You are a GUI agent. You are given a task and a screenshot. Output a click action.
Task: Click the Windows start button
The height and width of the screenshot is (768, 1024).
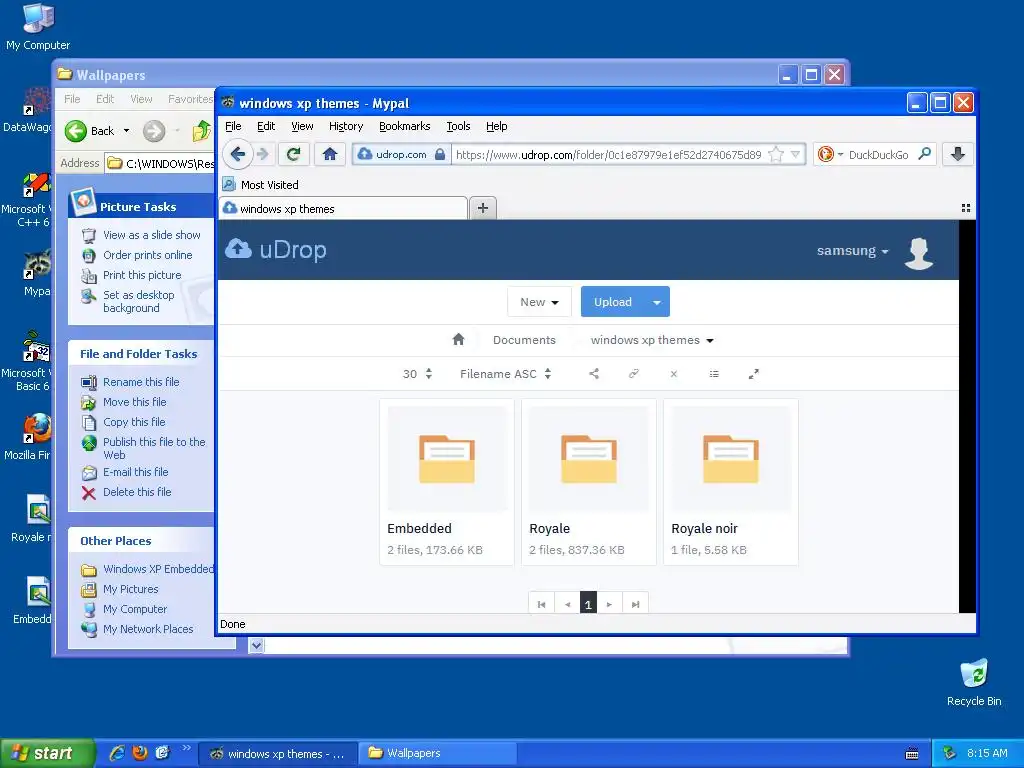[47, 753]
